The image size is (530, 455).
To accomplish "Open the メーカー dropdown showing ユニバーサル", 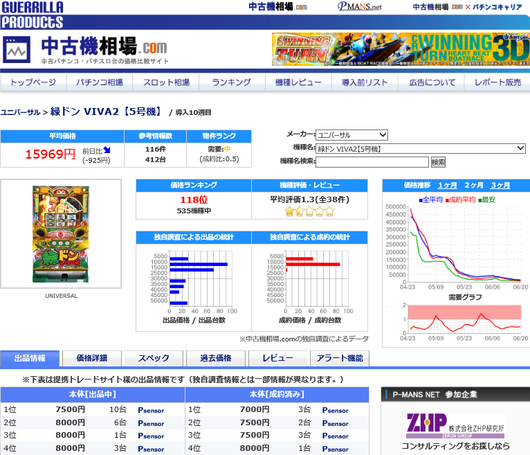I will coord(352,135).
